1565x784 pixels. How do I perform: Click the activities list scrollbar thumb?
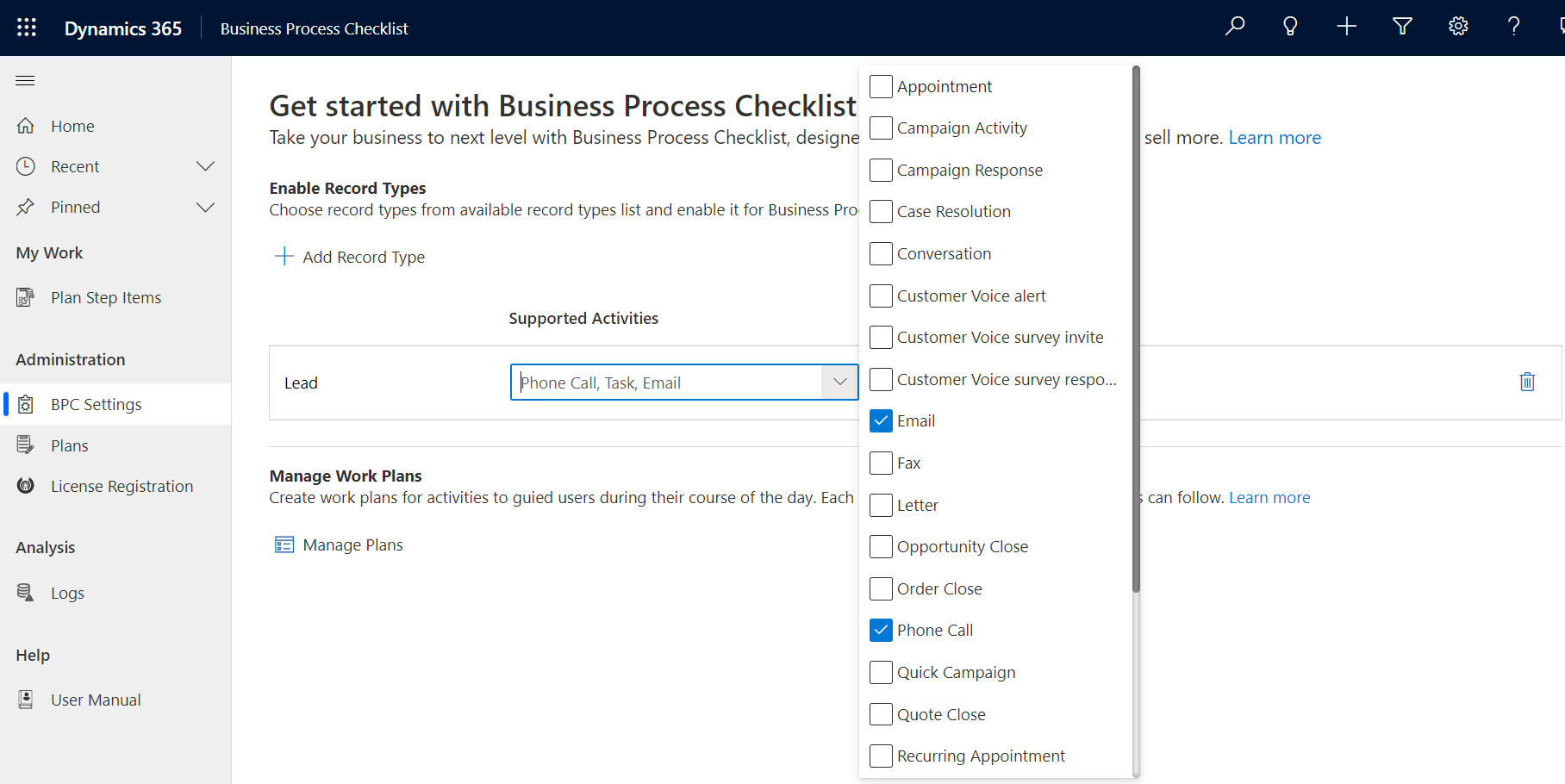pos(1136,329)
